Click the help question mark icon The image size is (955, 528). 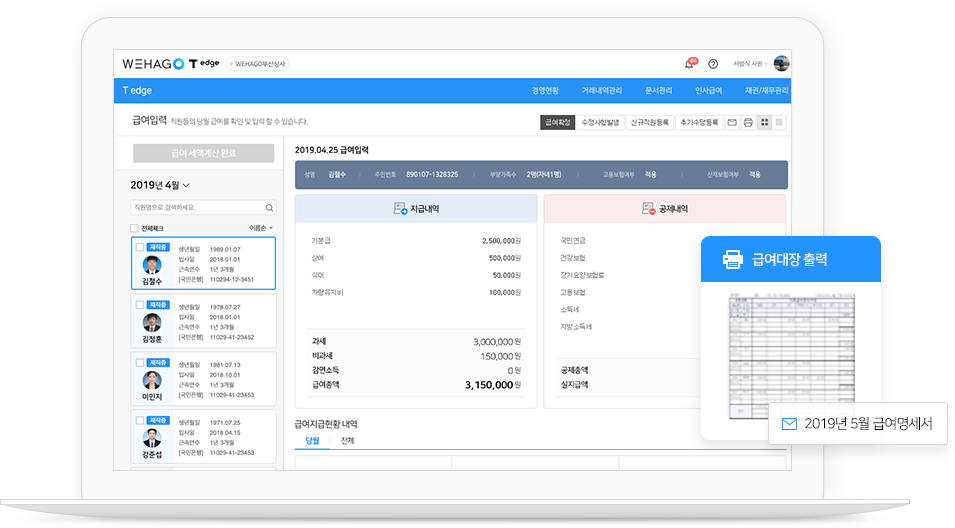713,64
